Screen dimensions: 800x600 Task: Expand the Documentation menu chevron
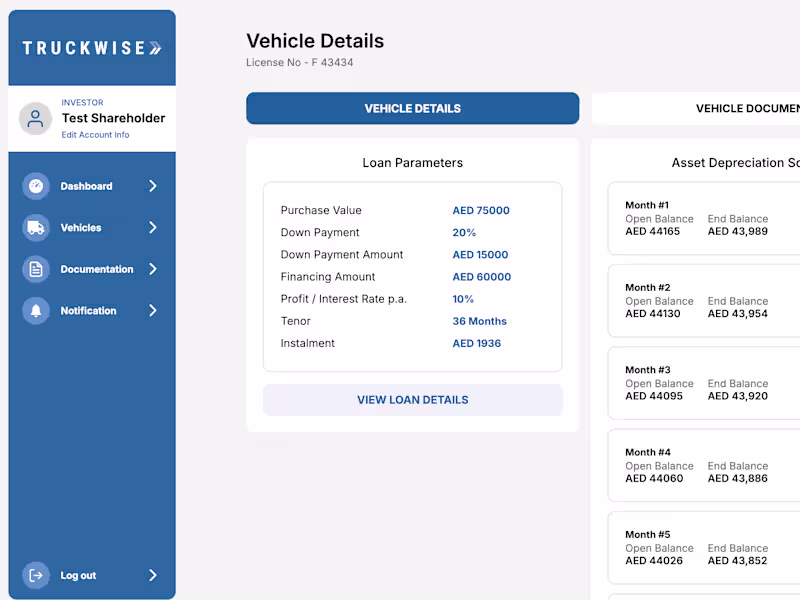click(153, 269)
